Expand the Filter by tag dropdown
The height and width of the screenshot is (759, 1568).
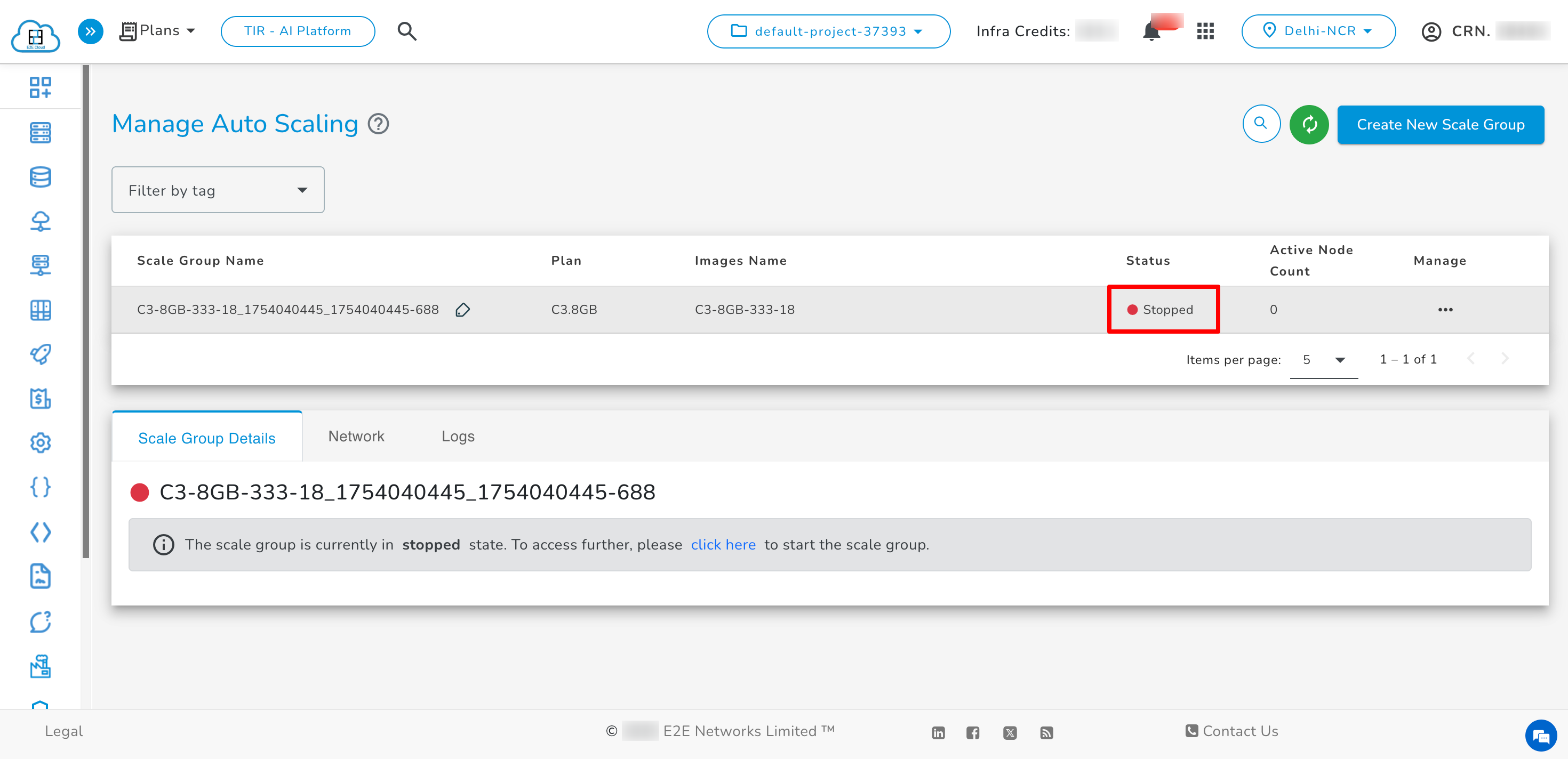click(x=217, y=190)
